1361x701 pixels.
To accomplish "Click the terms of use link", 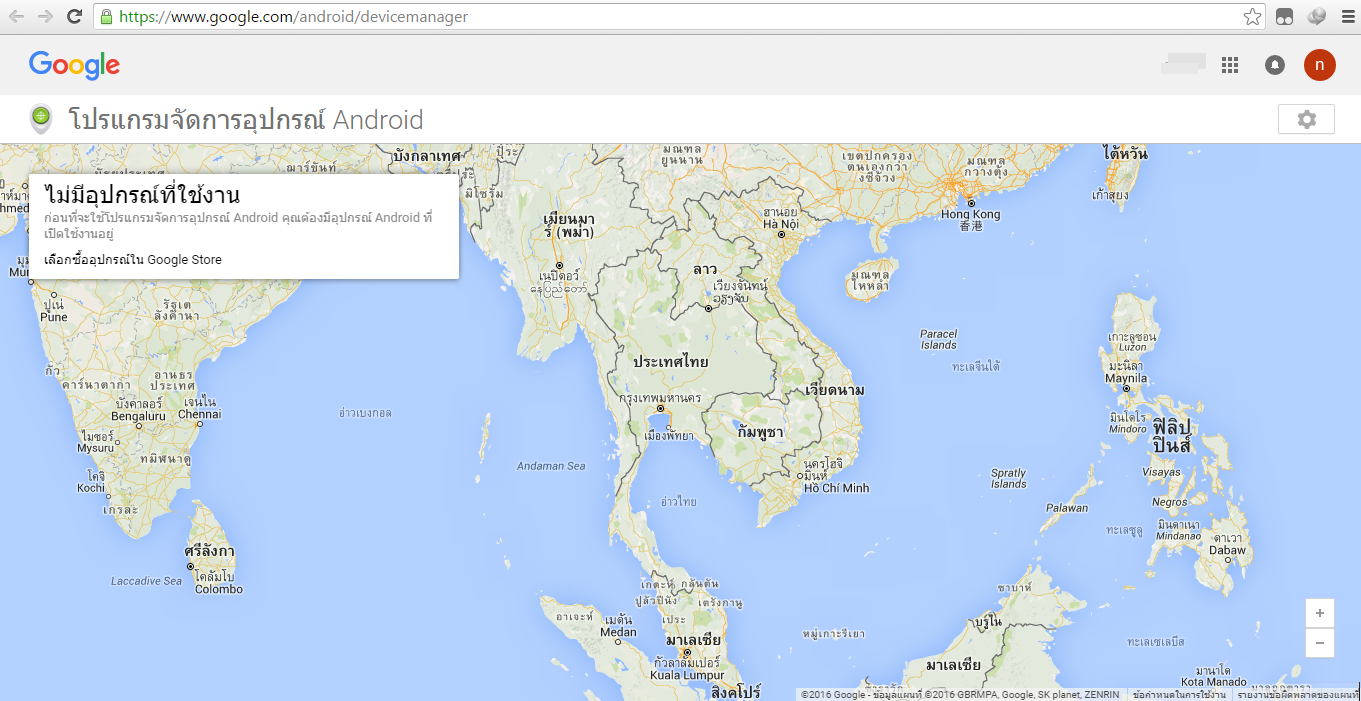I will 1179,695.
